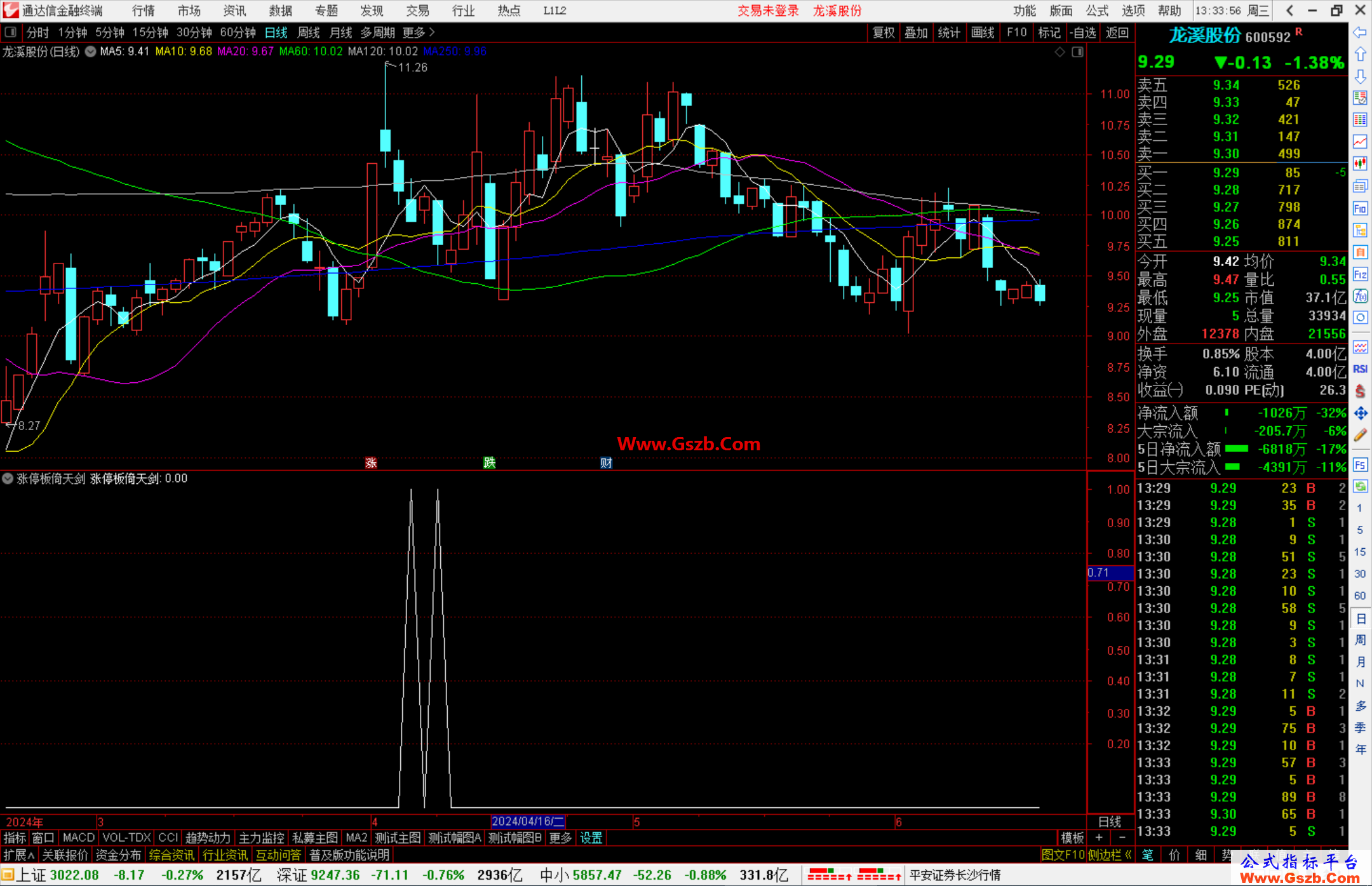Select the MACD indicator tab
Viewport: 1372px width, 886px height.
(x=79, y=838)
